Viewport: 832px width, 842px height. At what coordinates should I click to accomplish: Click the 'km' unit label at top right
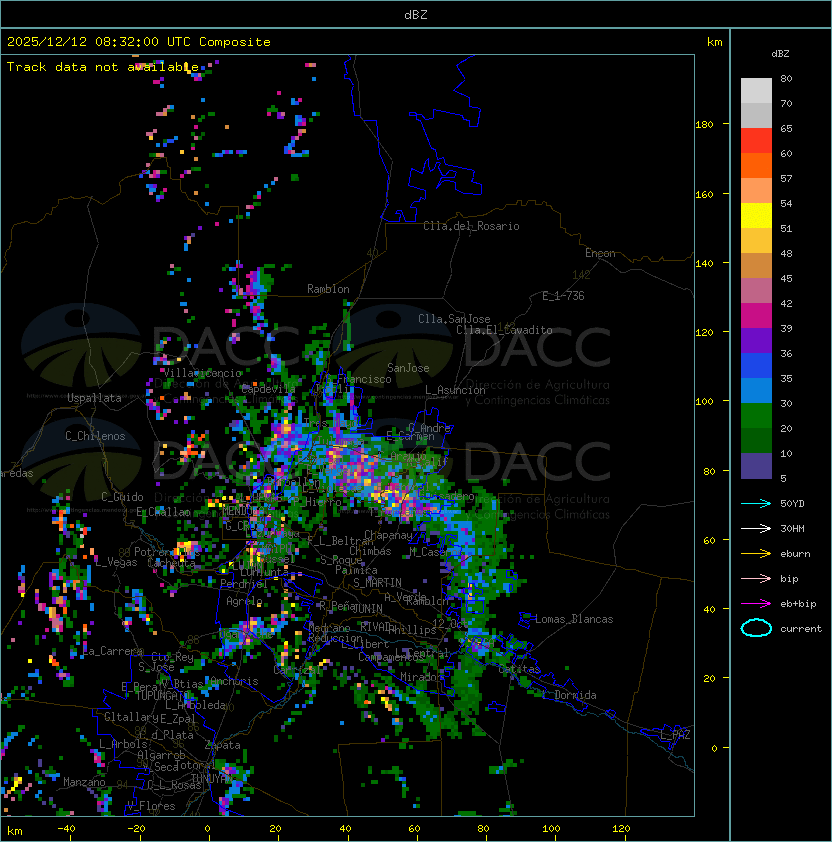(x=714, y=42)
